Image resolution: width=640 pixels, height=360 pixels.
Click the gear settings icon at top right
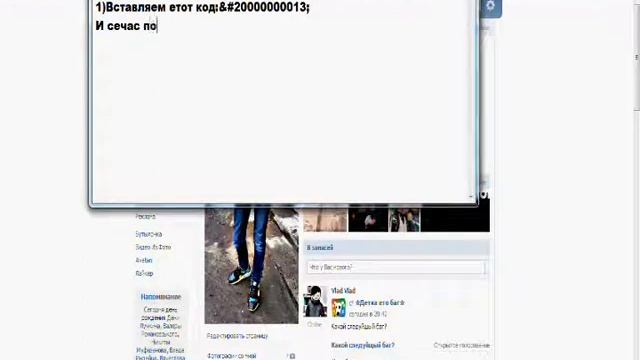tap(490, 6)
